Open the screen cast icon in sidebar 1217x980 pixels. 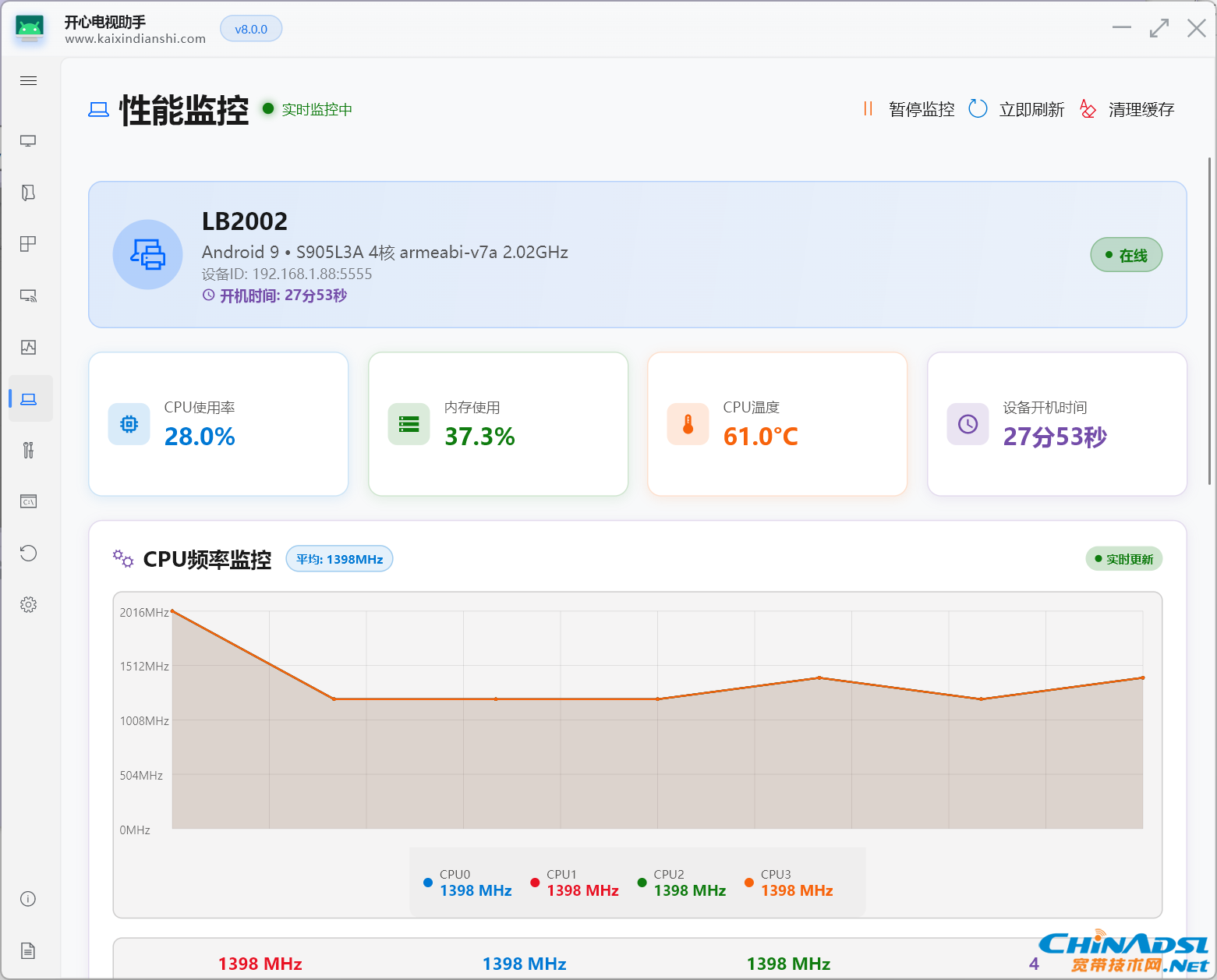(29, 296)
